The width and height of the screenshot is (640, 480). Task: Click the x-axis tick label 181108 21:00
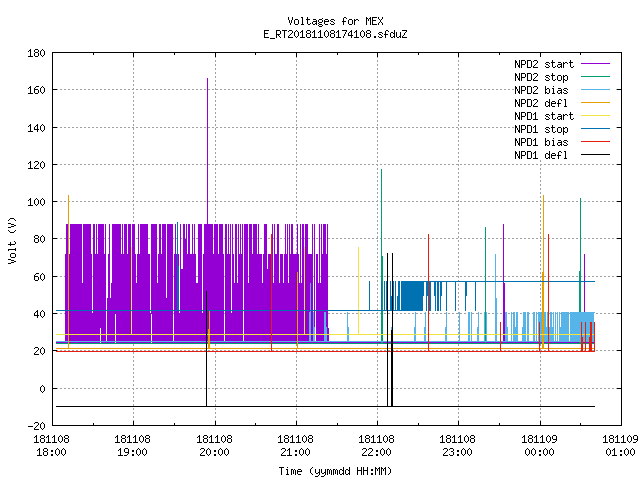tap(296, 446)
